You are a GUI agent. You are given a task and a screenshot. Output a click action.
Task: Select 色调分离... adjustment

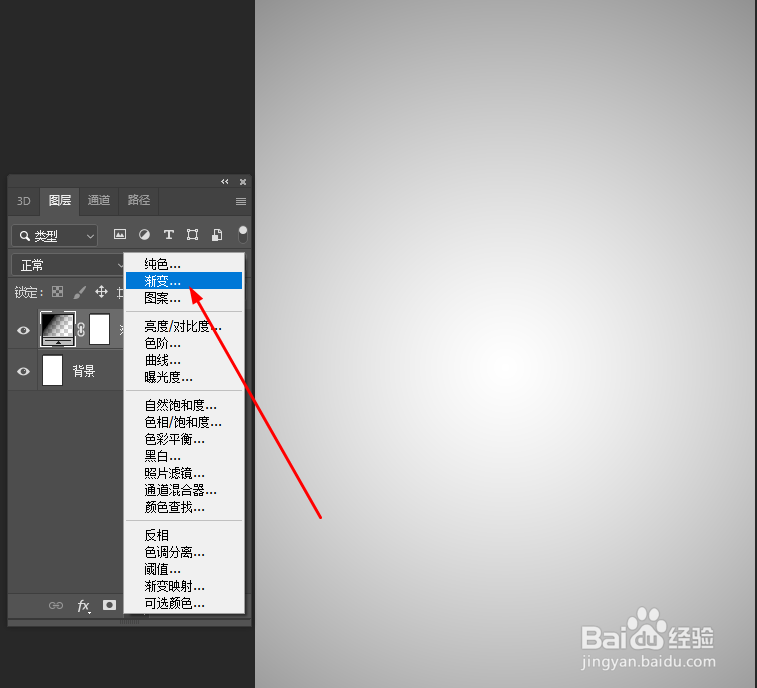(x=184, y=552)
